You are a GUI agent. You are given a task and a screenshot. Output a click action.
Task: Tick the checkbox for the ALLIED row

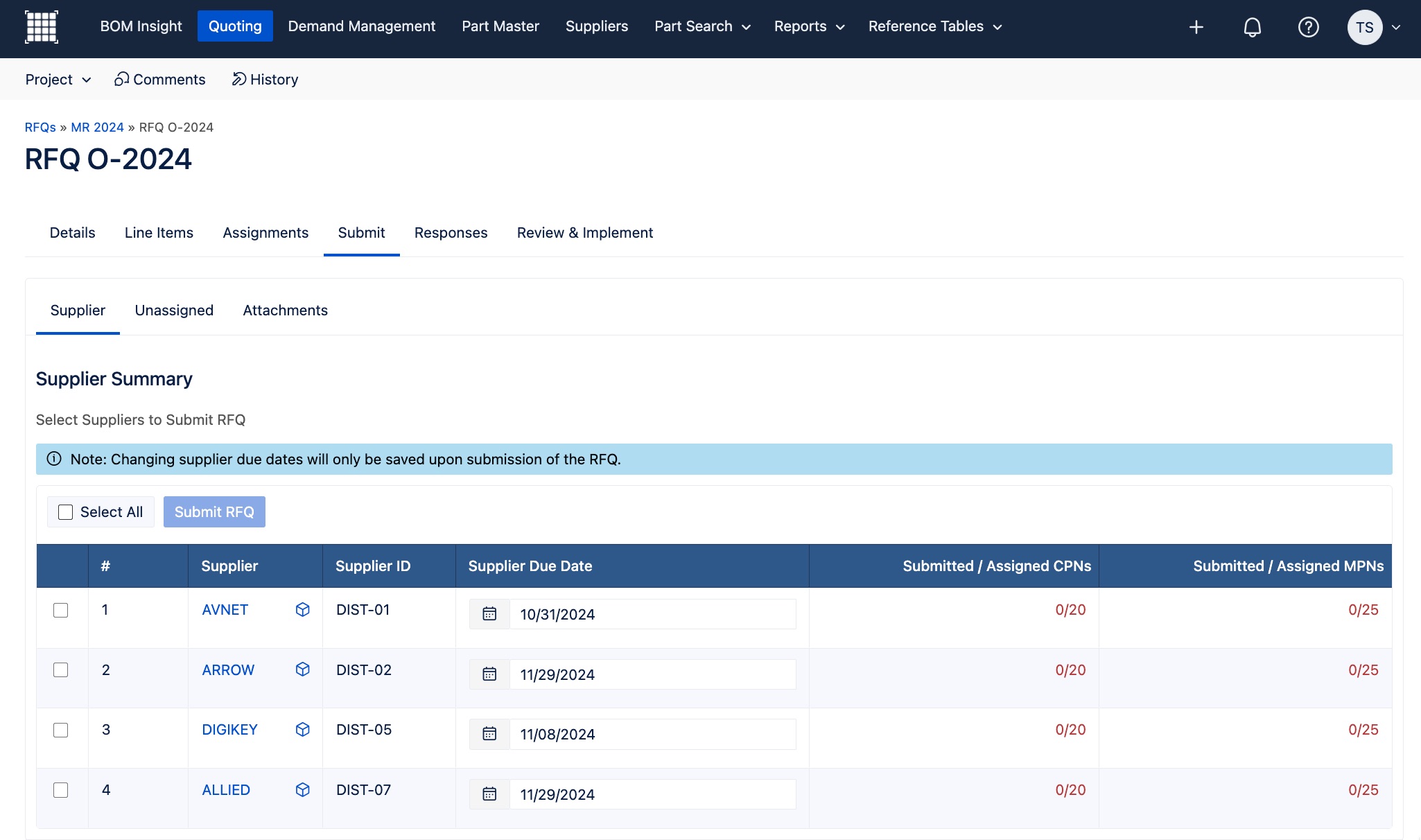pos(61,790)
